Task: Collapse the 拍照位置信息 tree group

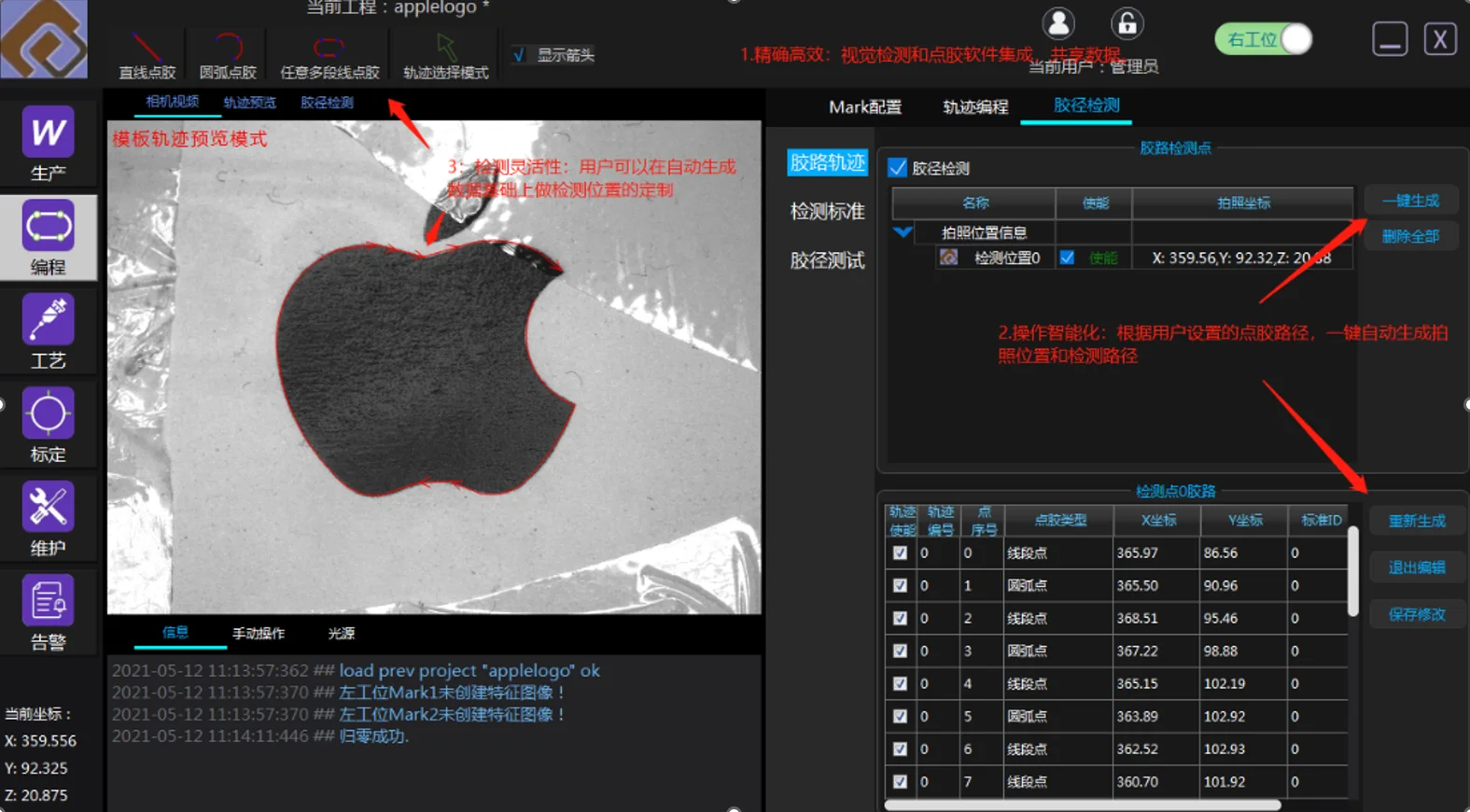Action: 903,231
